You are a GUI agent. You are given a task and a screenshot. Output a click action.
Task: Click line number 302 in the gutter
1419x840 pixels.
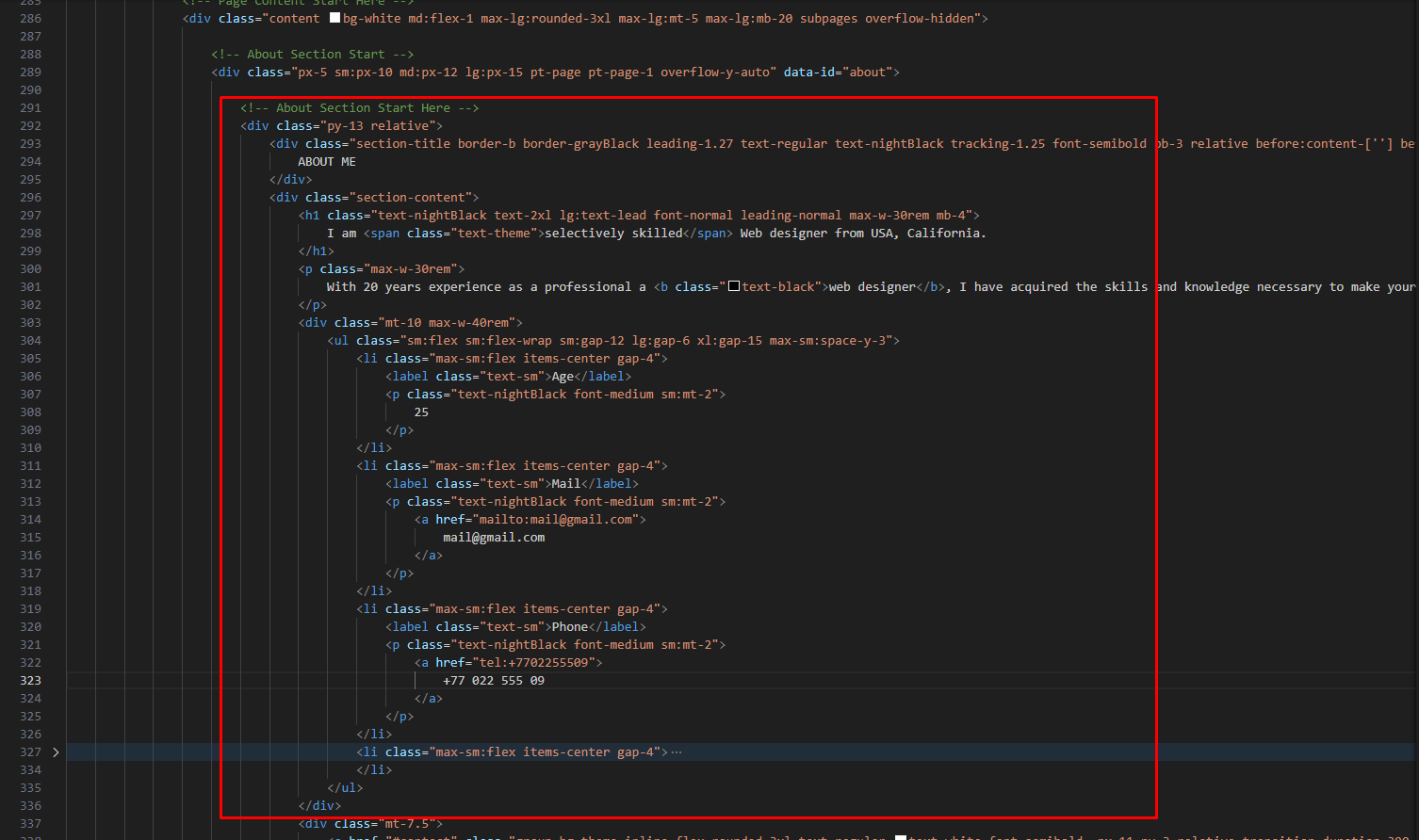tap(30, 304)
